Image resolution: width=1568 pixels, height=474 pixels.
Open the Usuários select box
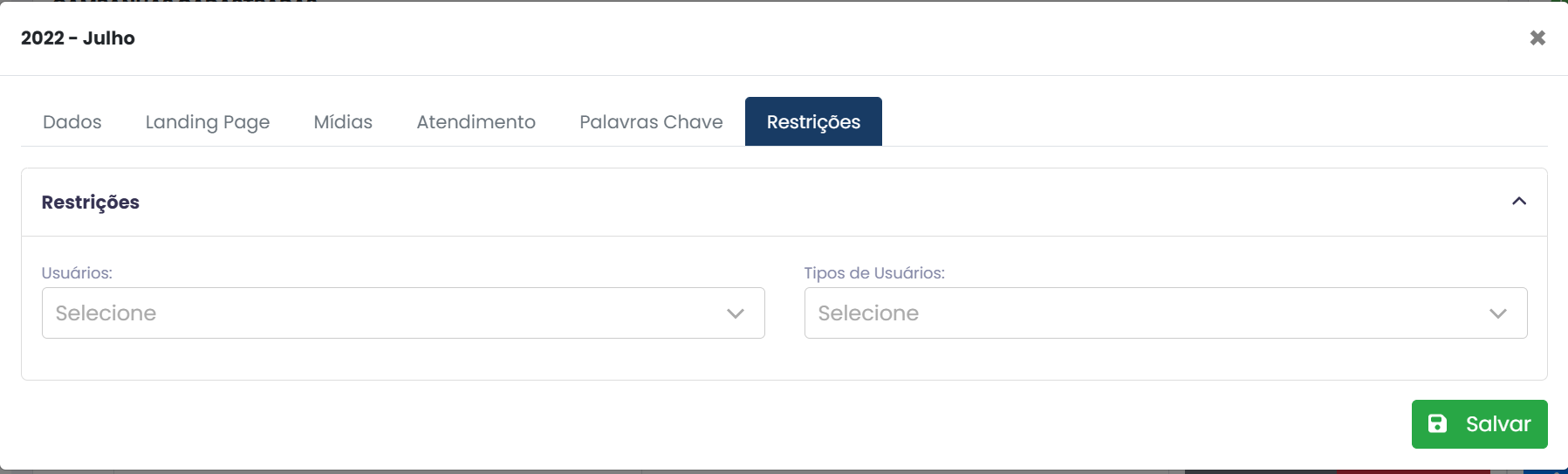[x=403, y=313]
